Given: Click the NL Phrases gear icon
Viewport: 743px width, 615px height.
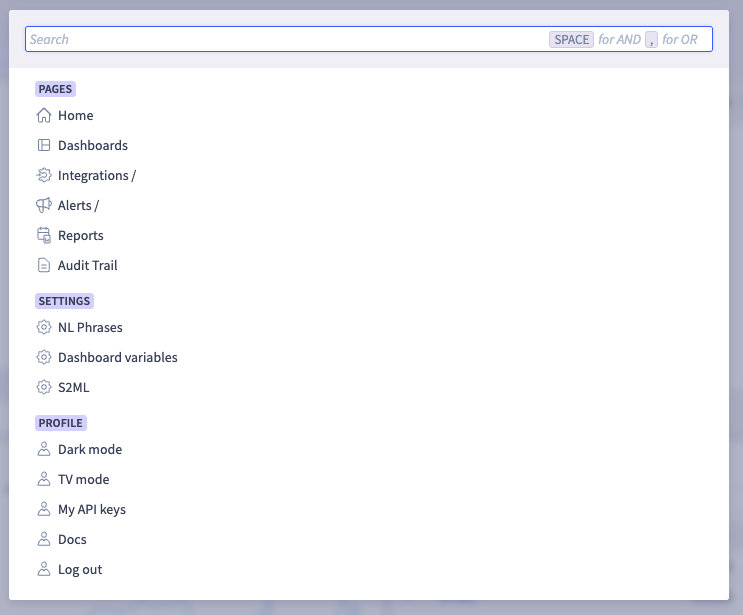Looking at the screenshot, I should [44, 327].
